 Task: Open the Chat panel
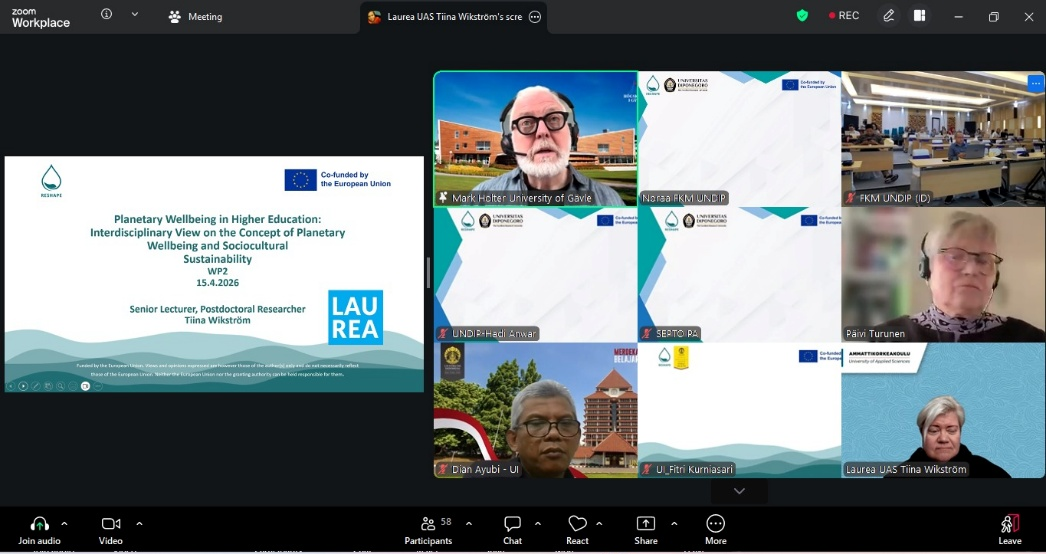[x=512, y=524]
